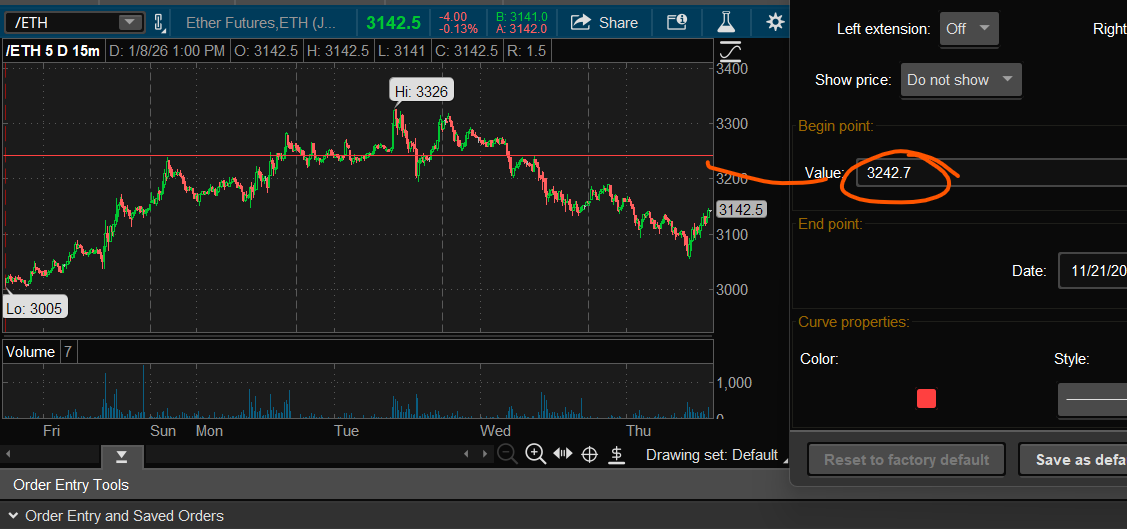Click the Begin point Value field 3242.7
Image resolution: width=1127 pixels, height=529 pixels.
pos(992,172)
